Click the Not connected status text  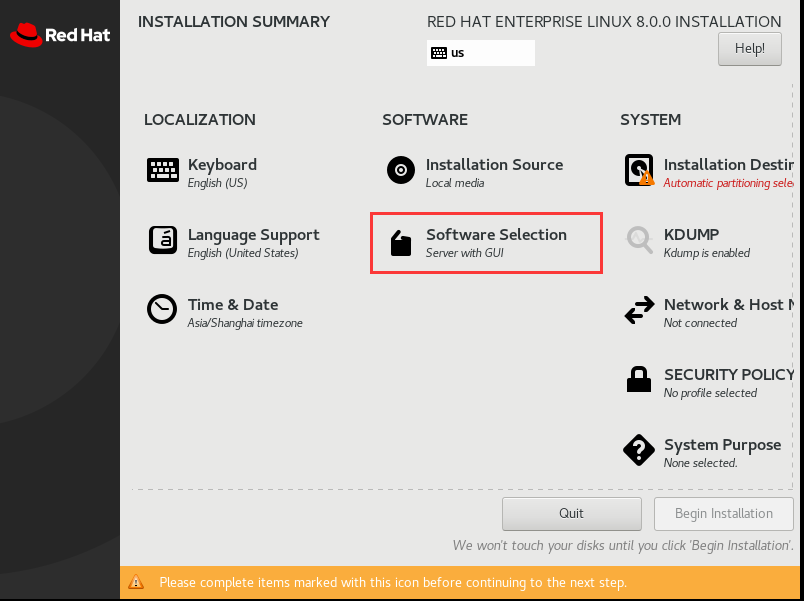(x=700, y=323)
